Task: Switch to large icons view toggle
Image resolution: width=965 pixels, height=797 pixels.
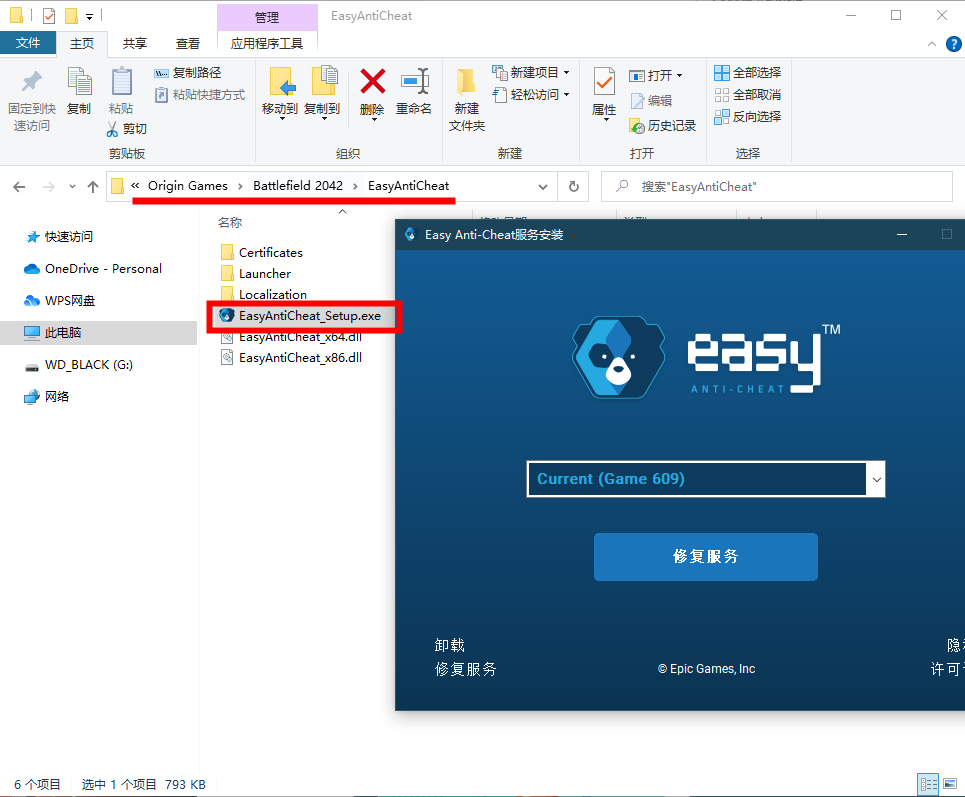Action: tap(949, 784)
